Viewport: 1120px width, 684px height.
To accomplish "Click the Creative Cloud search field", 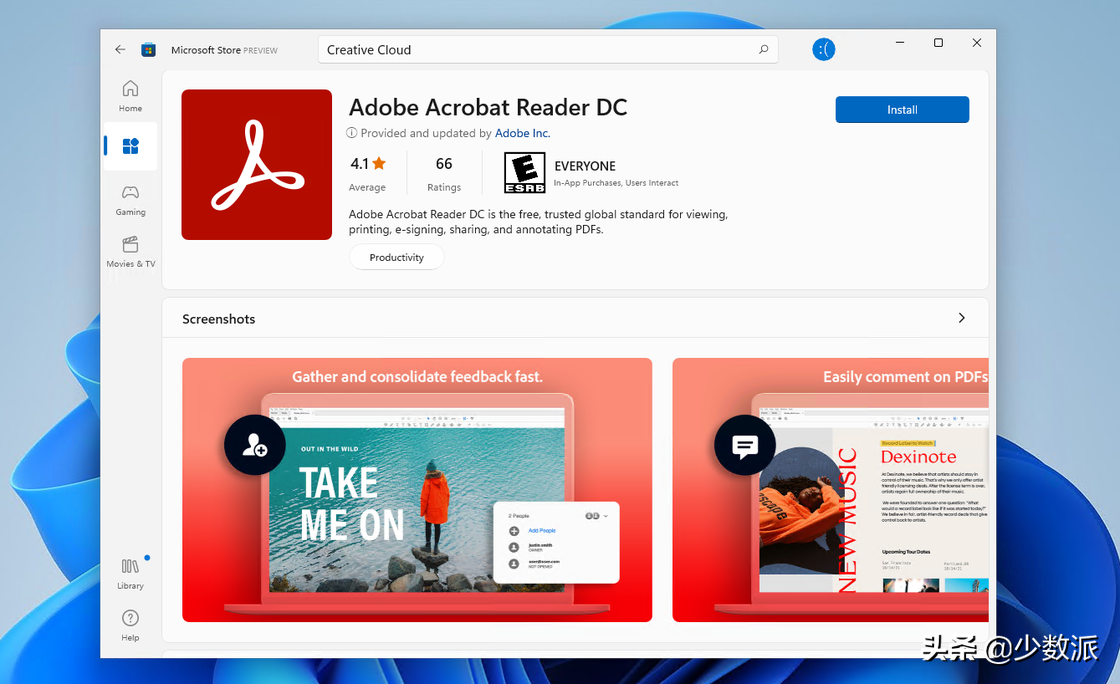I will coord(548,49).
